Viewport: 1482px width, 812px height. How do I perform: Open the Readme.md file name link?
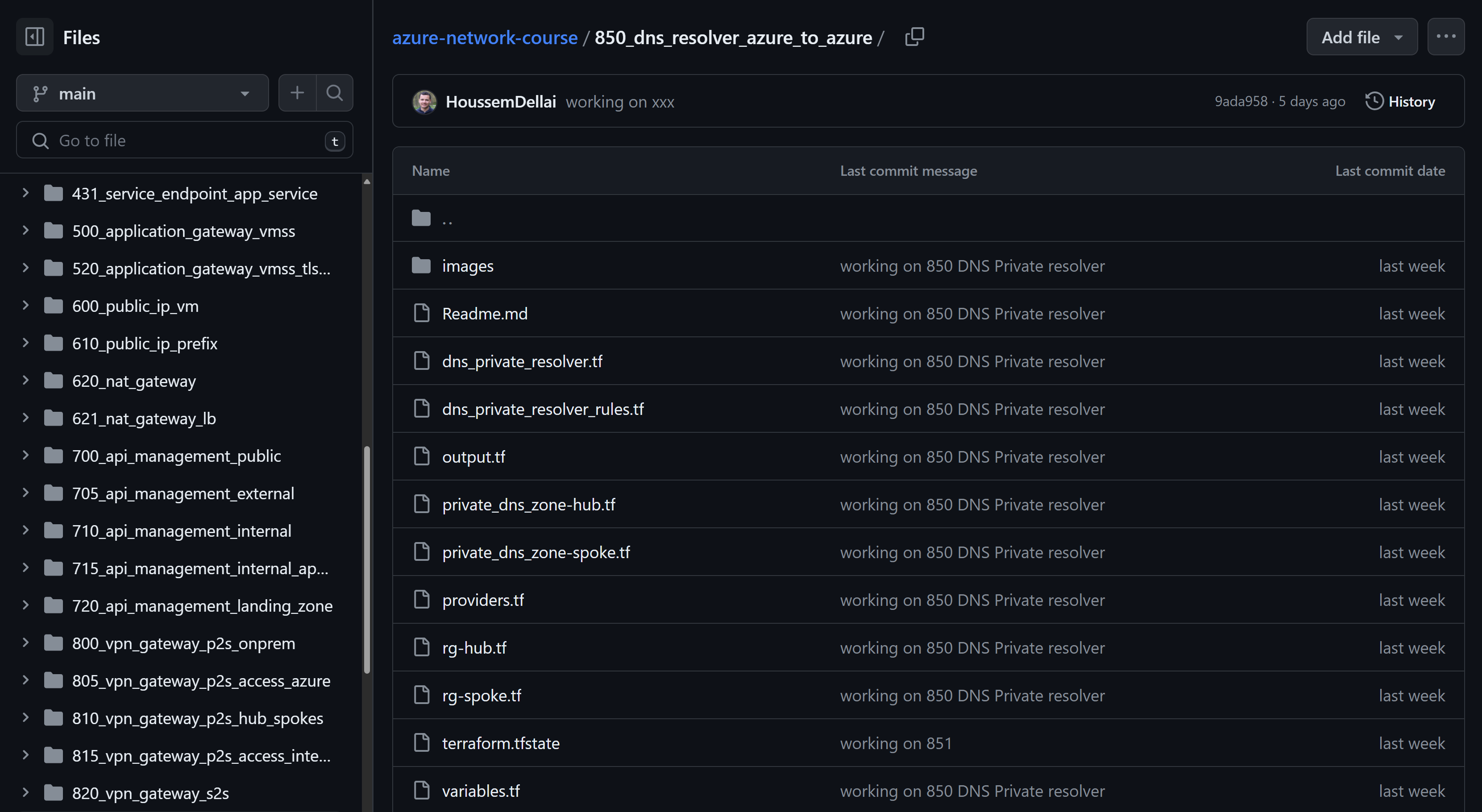point(485,313)
